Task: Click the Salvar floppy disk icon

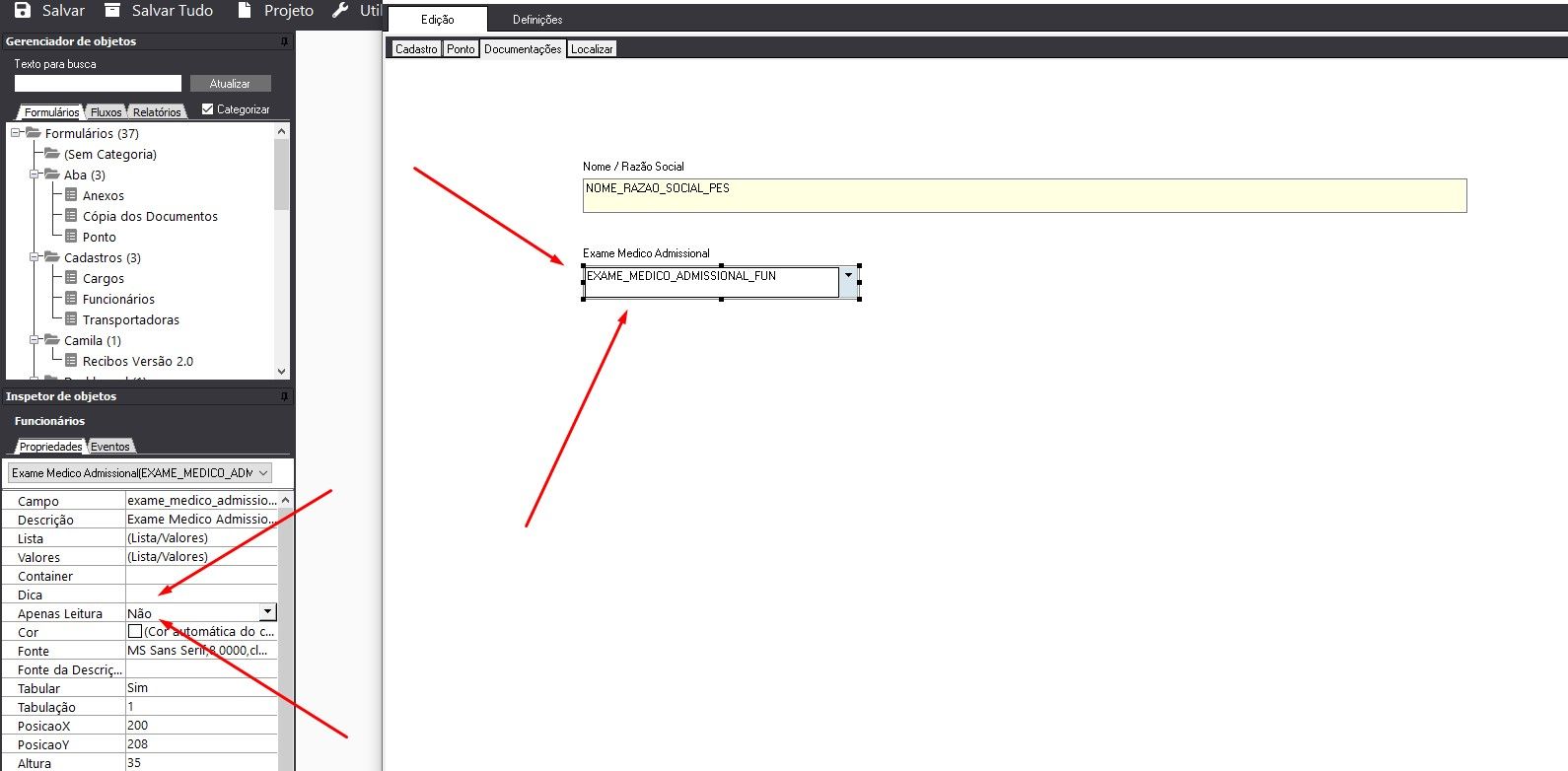Action: (x=22, y=10)
